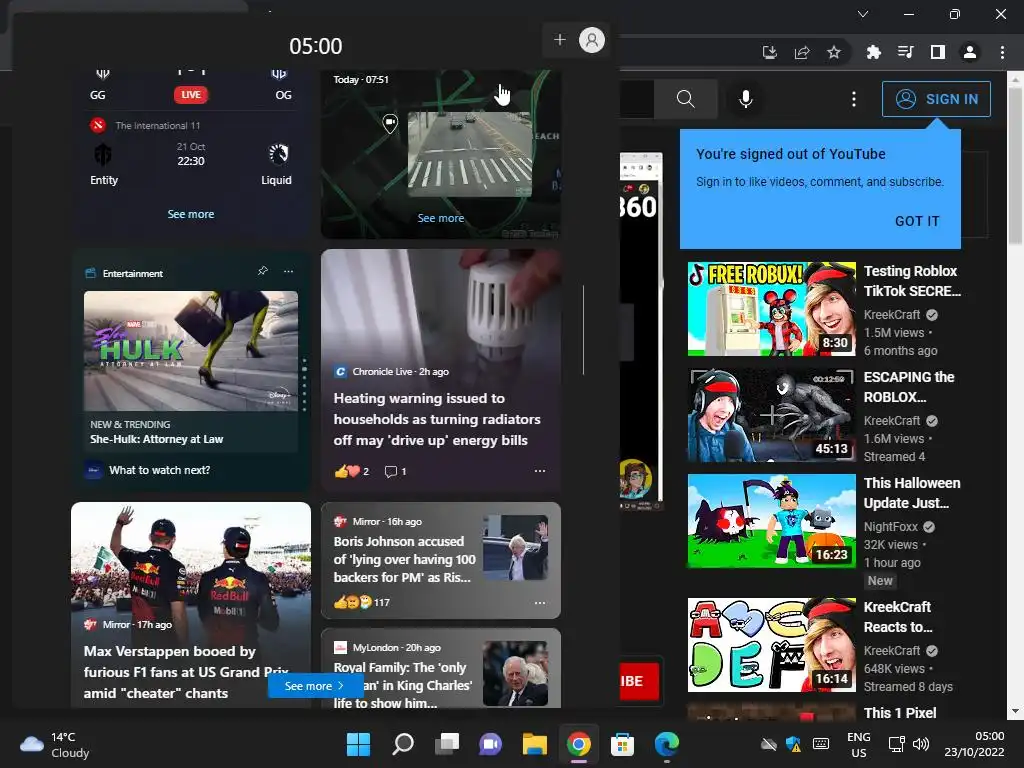Open Heating warning issued headline
1024x768 pixels.
point(437,419)
